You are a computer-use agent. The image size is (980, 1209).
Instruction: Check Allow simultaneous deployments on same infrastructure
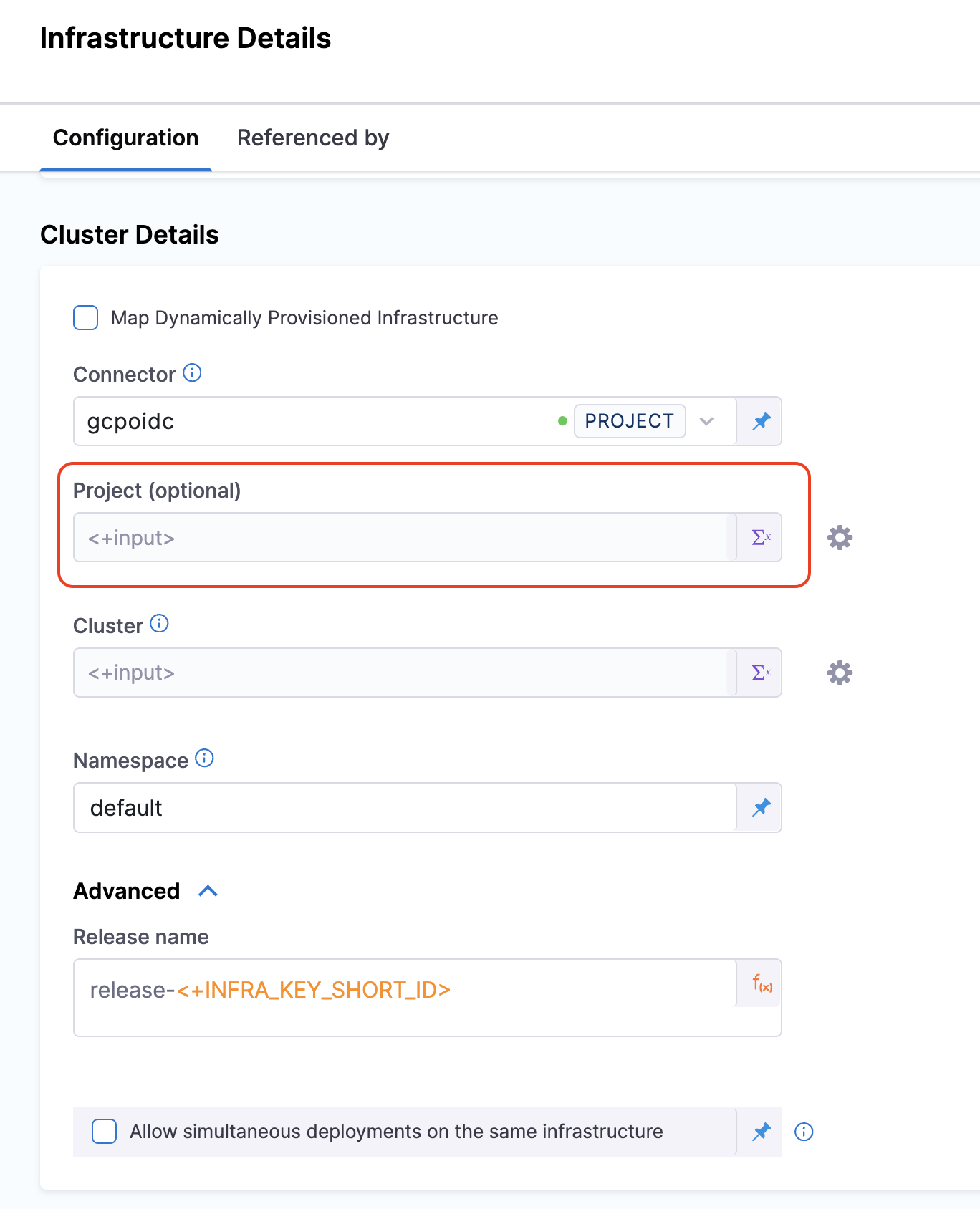[x=105, y=1132]
